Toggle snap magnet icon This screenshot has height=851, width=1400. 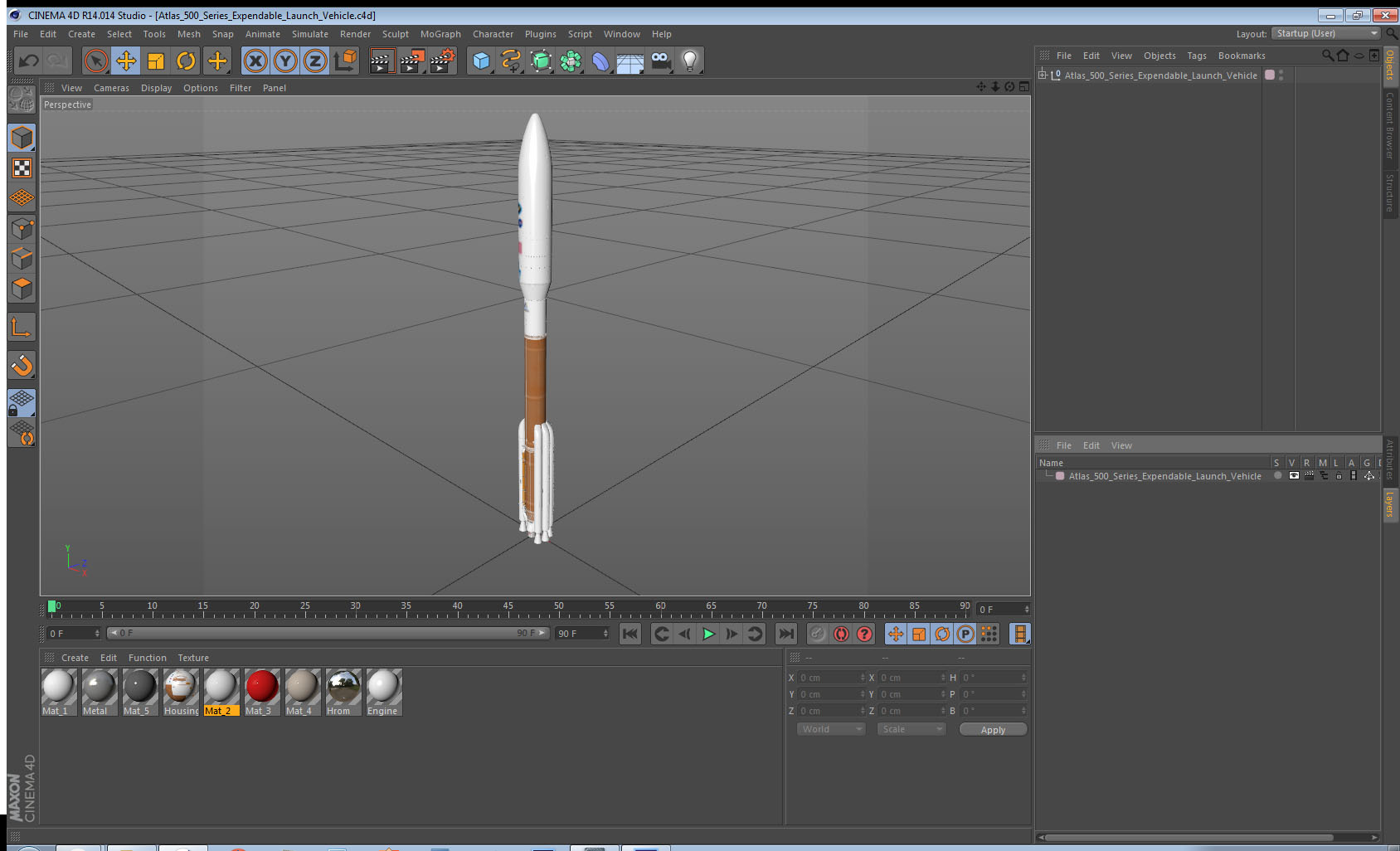(22, 365)
